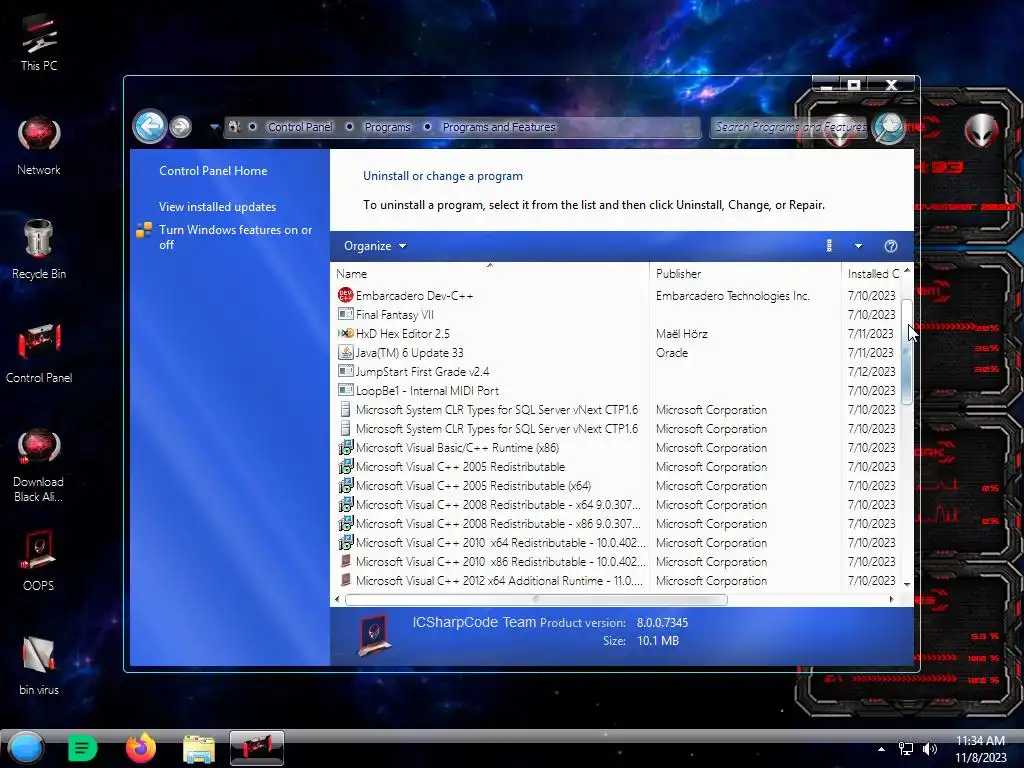Open the Organize dropdown menu
Image resolution: width=1024 pixels, height=768 pixels.
click(x=375, y=246)
